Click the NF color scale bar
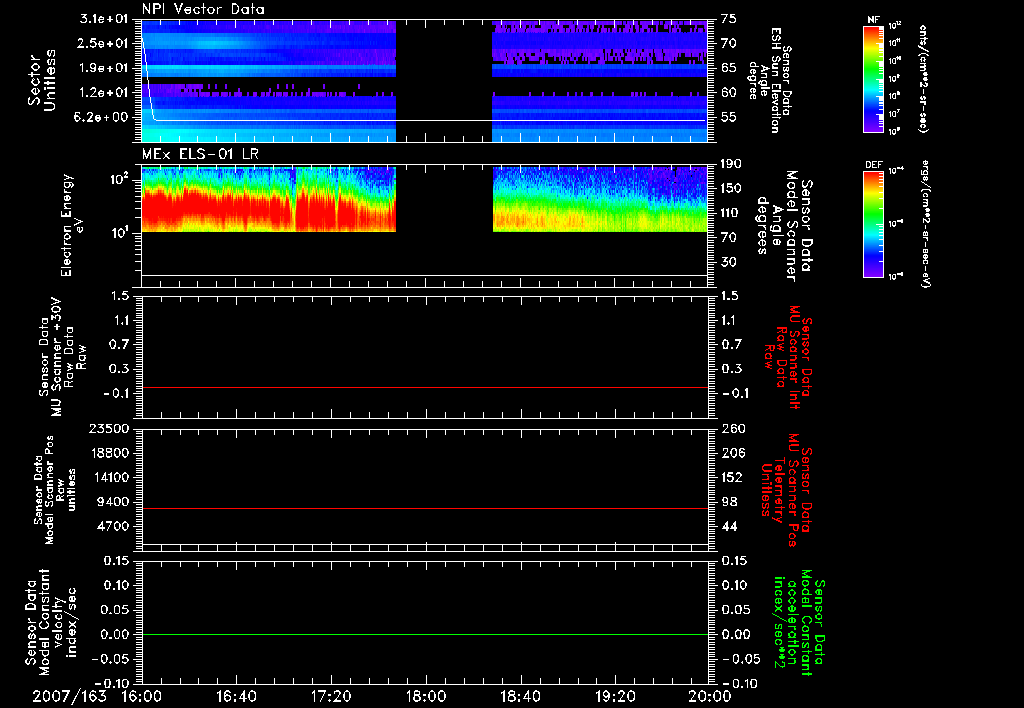Image resolution: width=1024 pixels, height=708 pixels. pos(874,78)
